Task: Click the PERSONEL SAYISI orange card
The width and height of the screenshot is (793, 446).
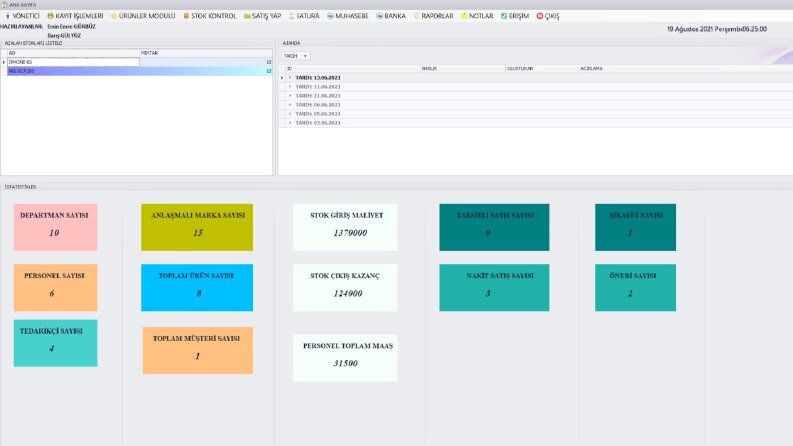Action: tap(56, 287)
